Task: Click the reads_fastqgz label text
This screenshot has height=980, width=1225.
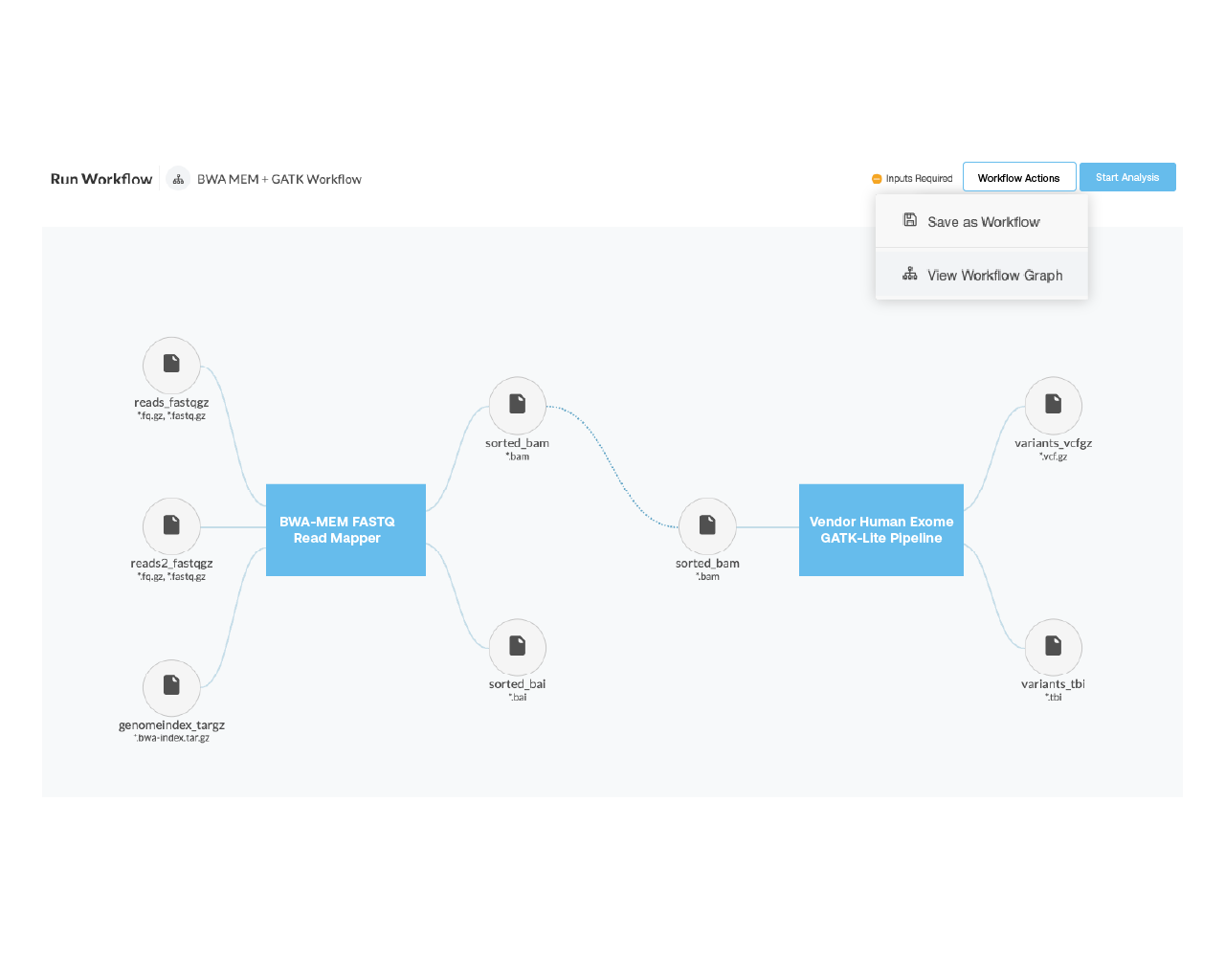Action: 171,403
